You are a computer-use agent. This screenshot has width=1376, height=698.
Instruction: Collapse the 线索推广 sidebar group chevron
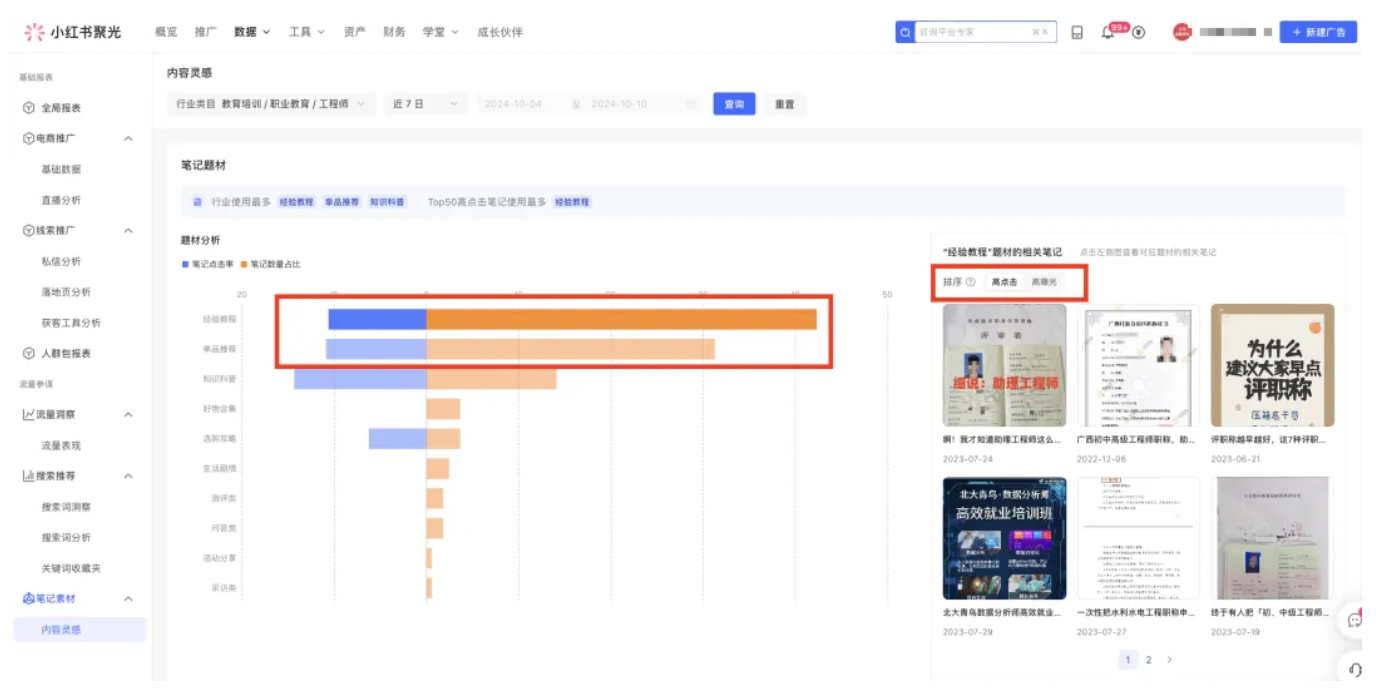[128, 230]
